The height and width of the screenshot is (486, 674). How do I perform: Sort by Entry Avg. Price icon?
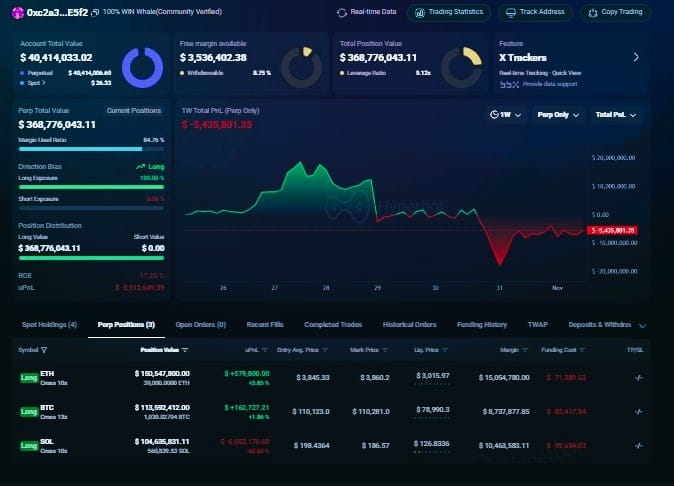click(325, 350)
